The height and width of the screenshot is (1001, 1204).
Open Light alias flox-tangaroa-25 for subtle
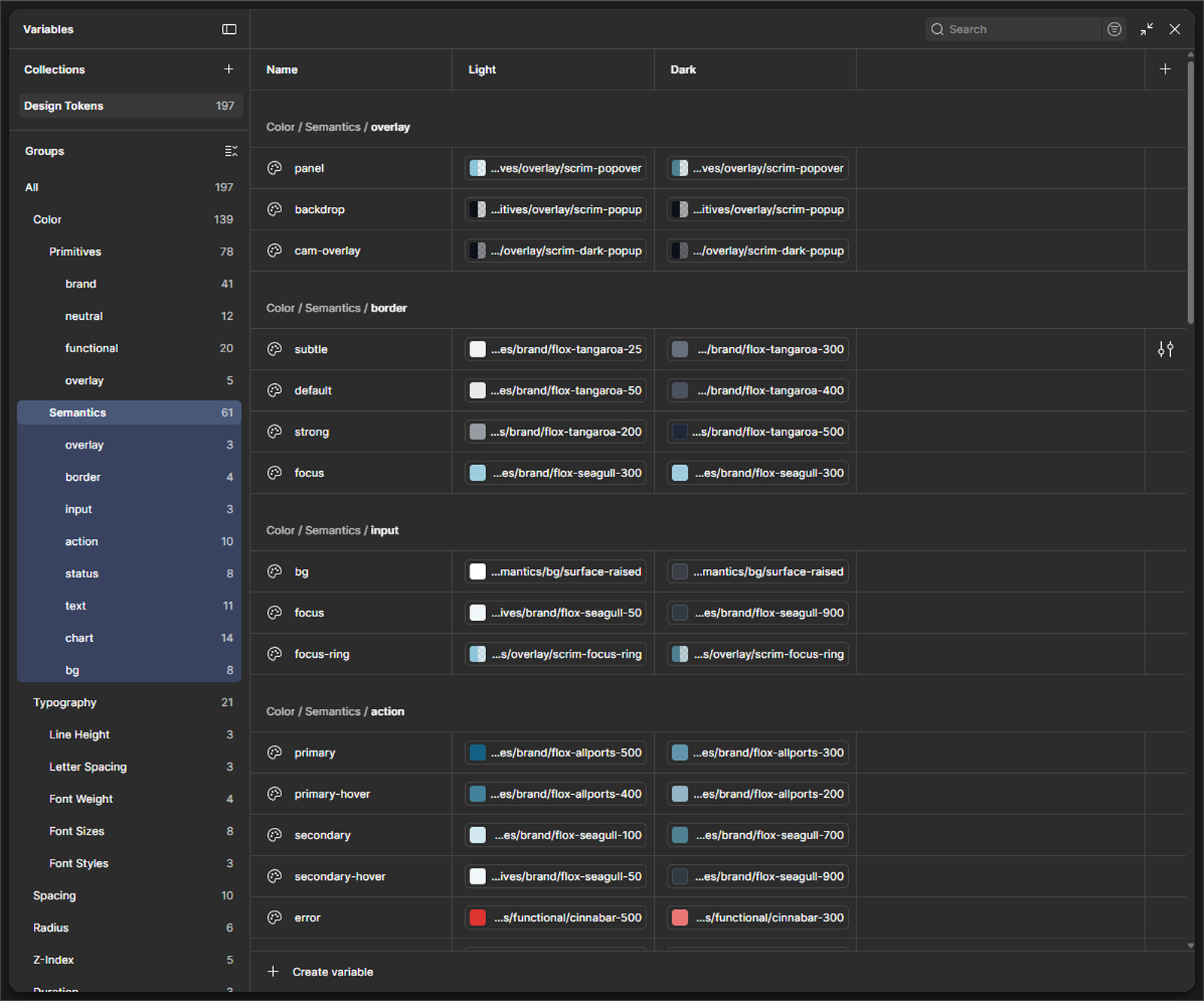[555, 349]
